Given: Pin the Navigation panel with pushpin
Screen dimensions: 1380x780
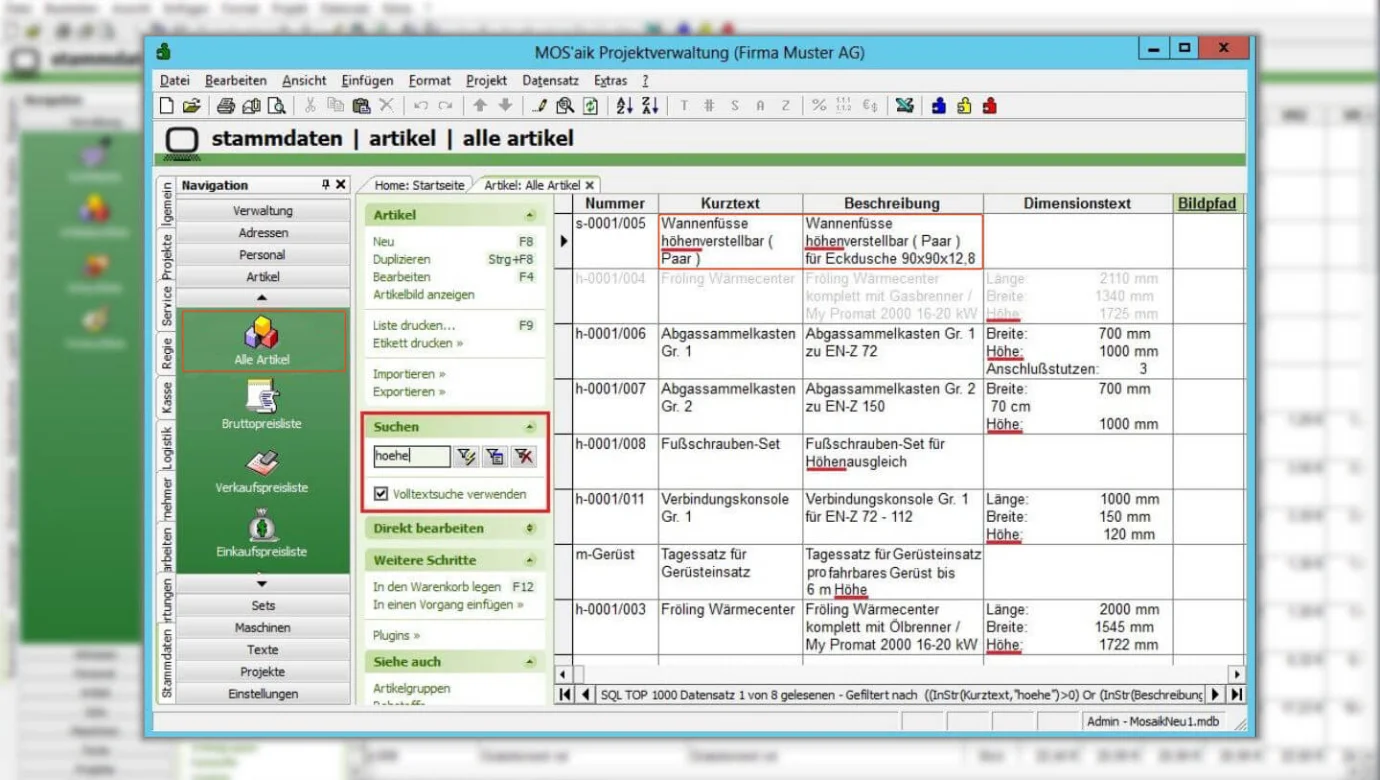Looking at the screenshot, I should pos(325,185).
